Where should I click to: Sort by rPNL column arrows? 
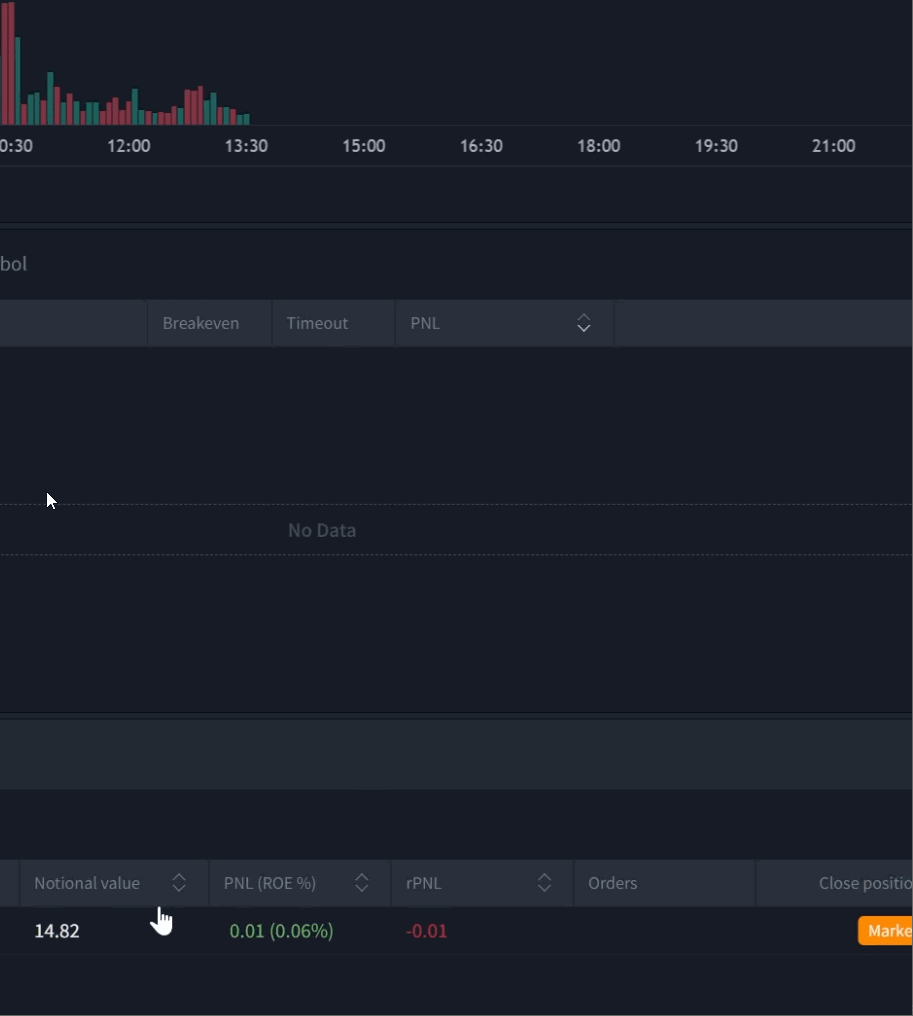tap(544, 883)
